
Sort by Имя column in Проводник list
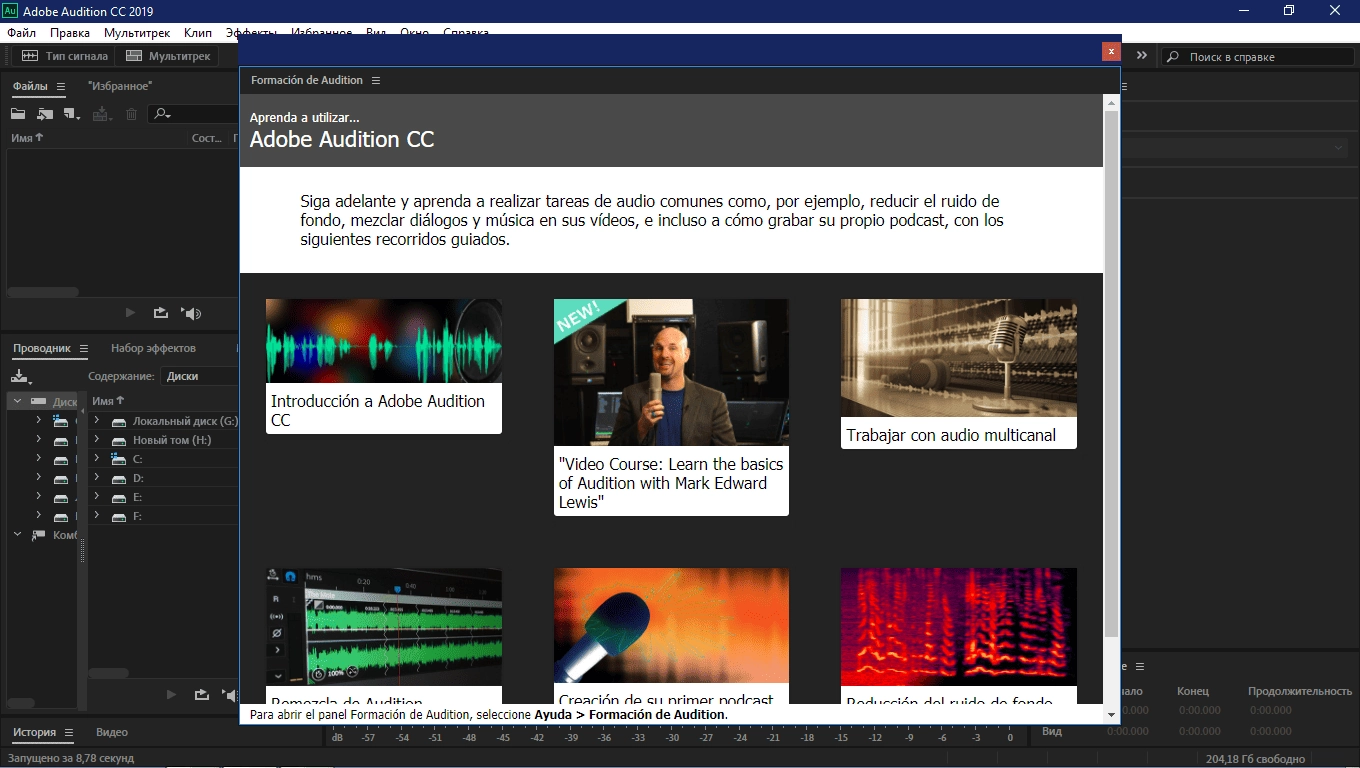point(108,401)
